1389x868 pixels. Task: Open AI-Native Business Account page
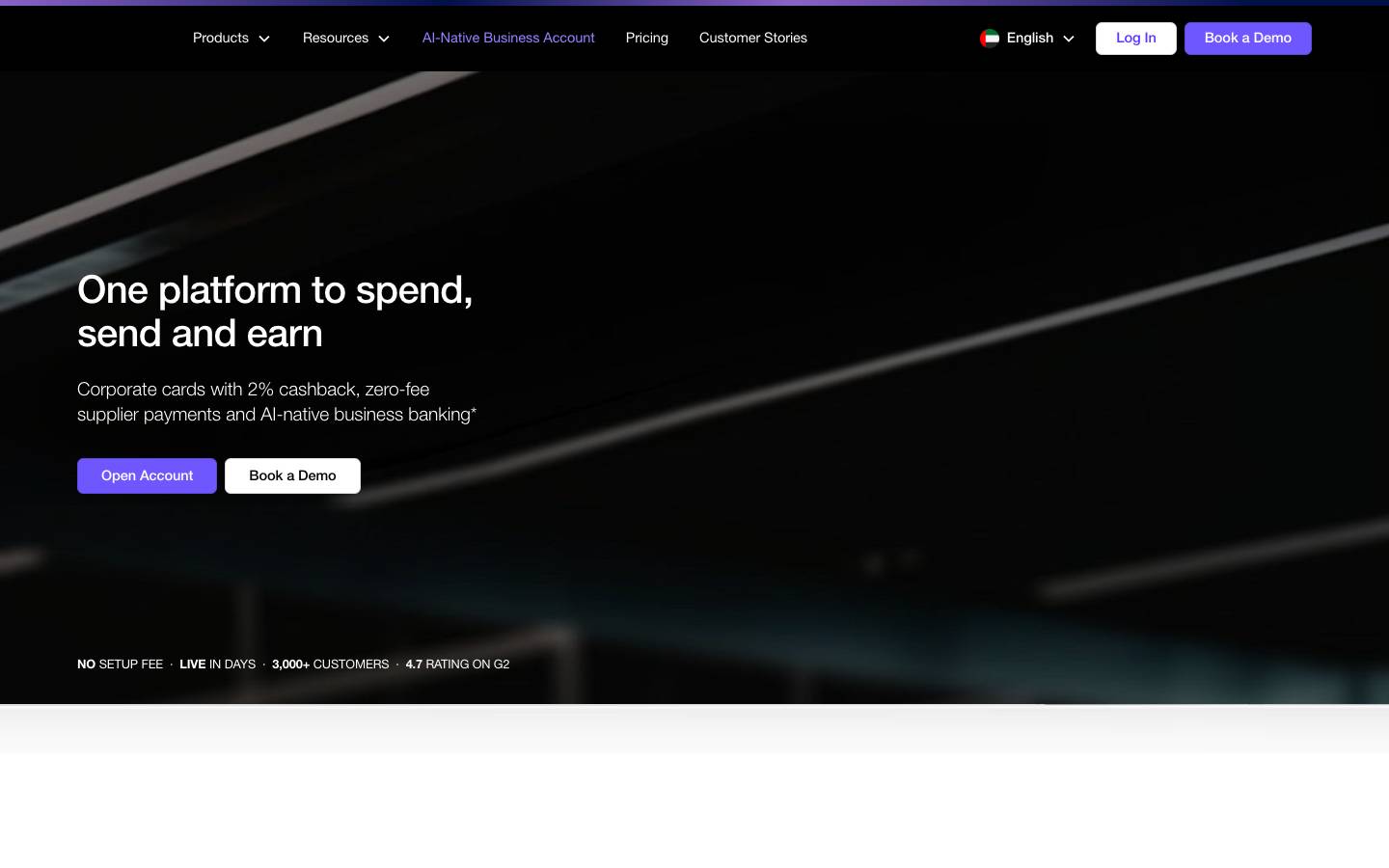coord(508,39)
